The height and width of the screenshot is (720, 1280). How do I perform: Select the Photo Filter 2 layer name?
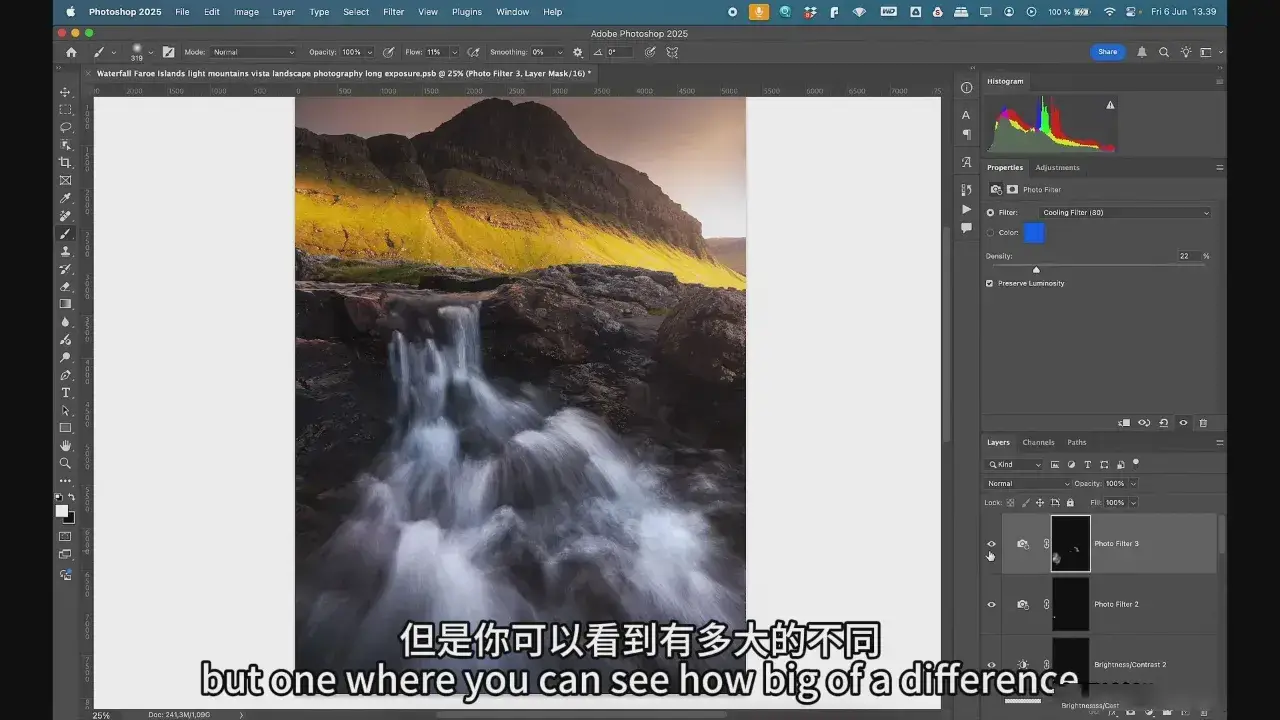pyautogui.click(x=1116, y=604)
